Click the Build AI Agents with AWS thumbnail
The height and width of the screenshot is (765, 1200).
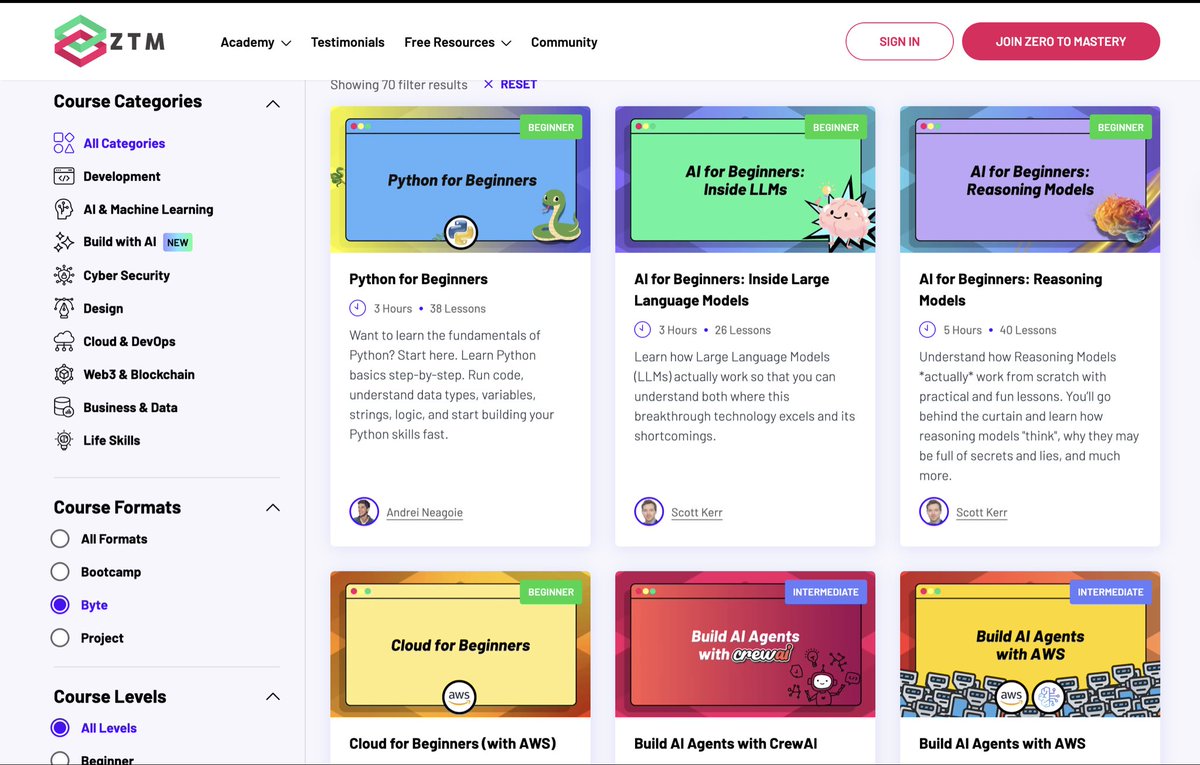1030,645
